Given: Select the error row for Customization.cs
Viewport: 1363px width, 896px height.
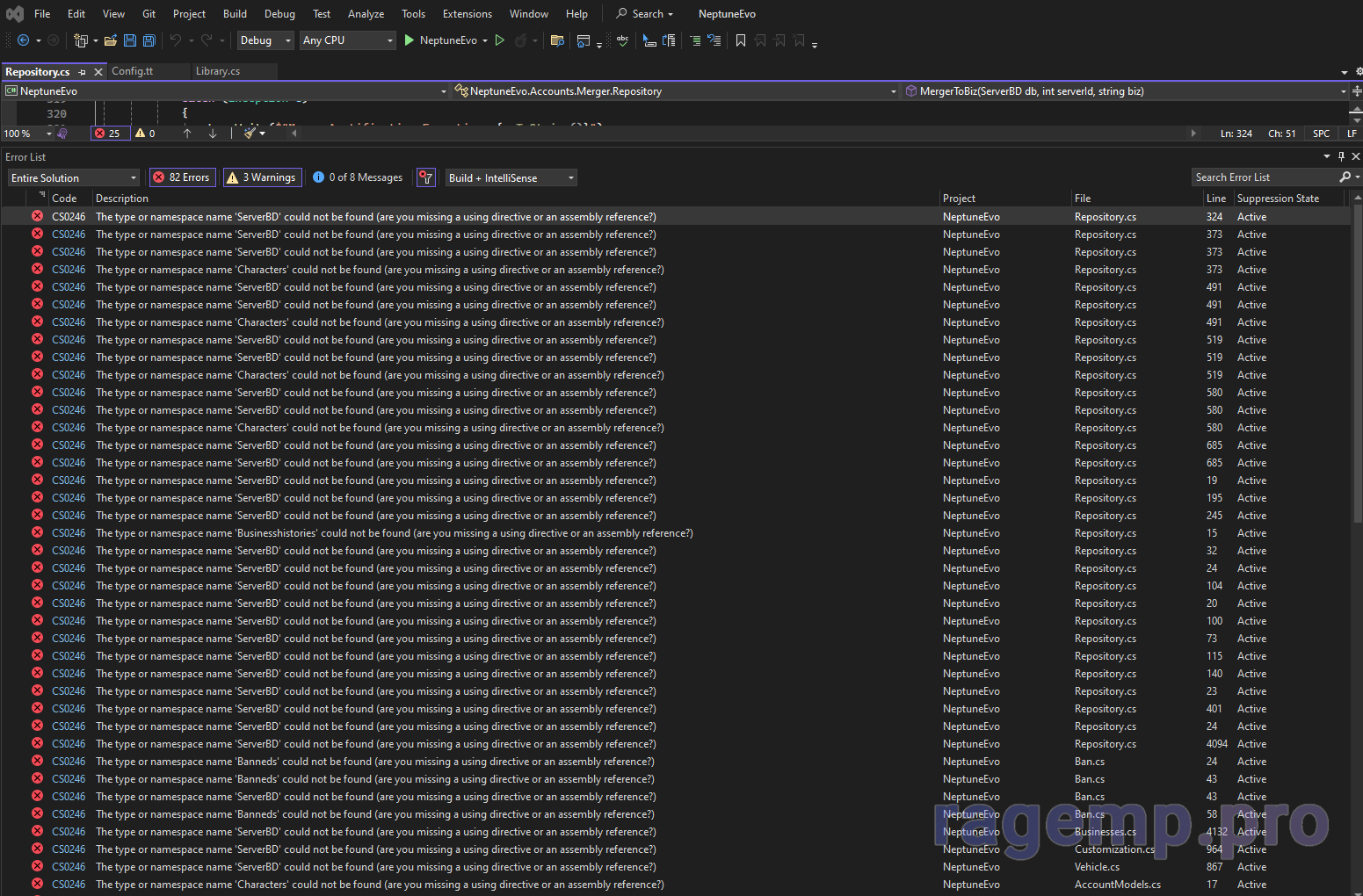Looking at the screenshot, I should [x=675, y=849].
